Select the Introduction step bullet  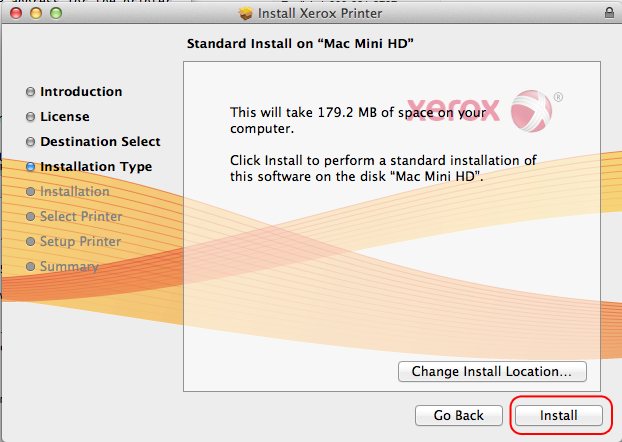(31, 92)
